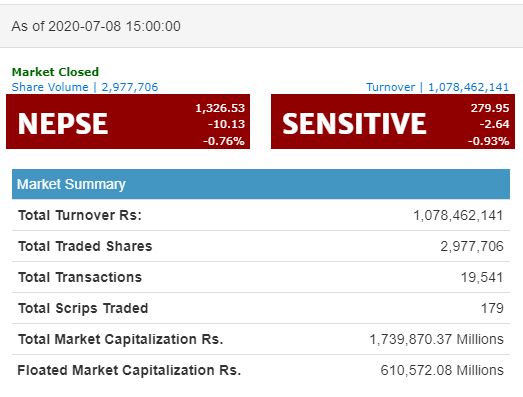Image resolution: width=523 pixels, height=397 pixels.
Task: Select the Total Traded Shares row
Action: tap(261, 246)
